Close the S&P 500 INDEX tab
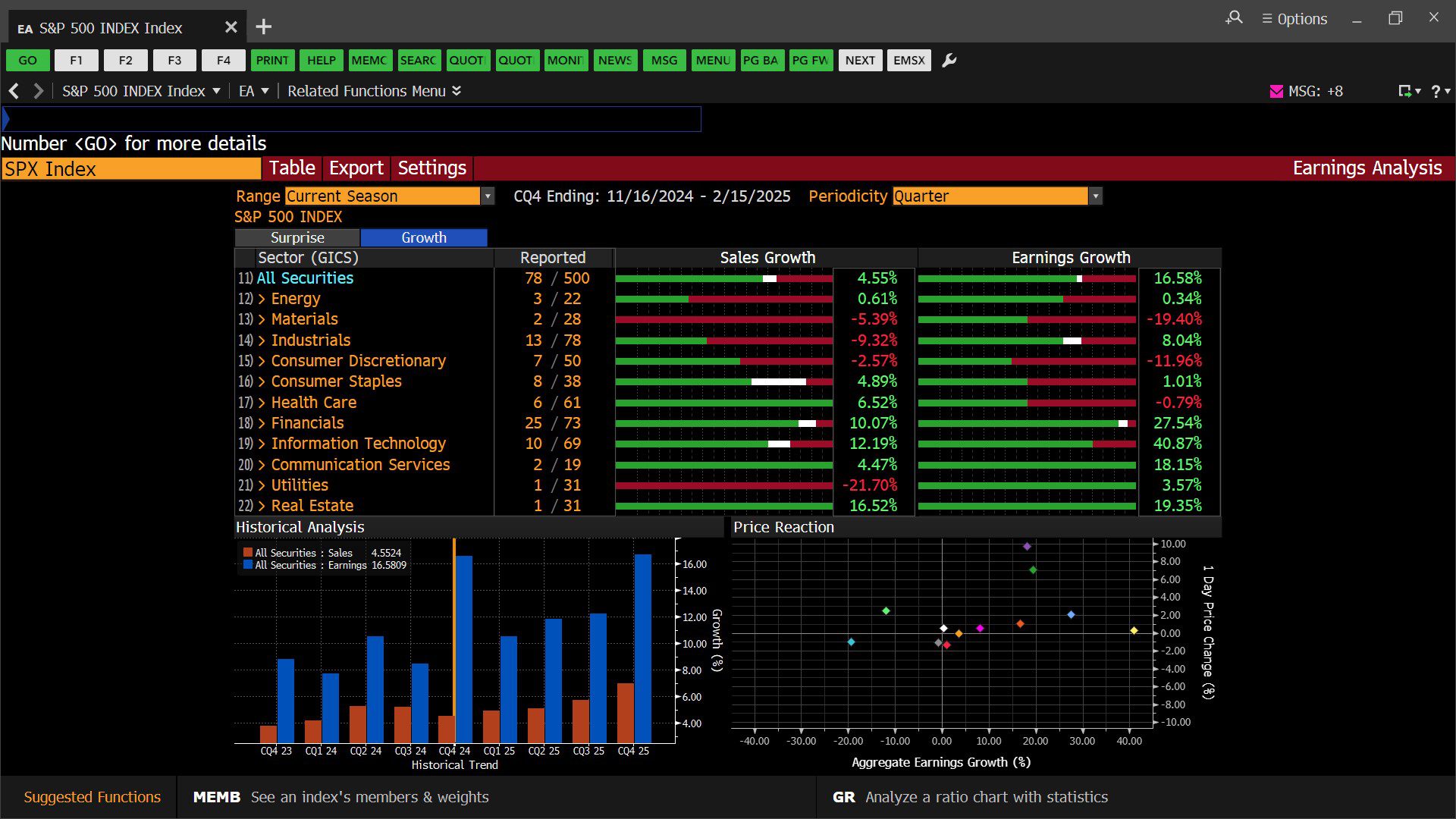Screen dimensions: 1456x819 231,27
